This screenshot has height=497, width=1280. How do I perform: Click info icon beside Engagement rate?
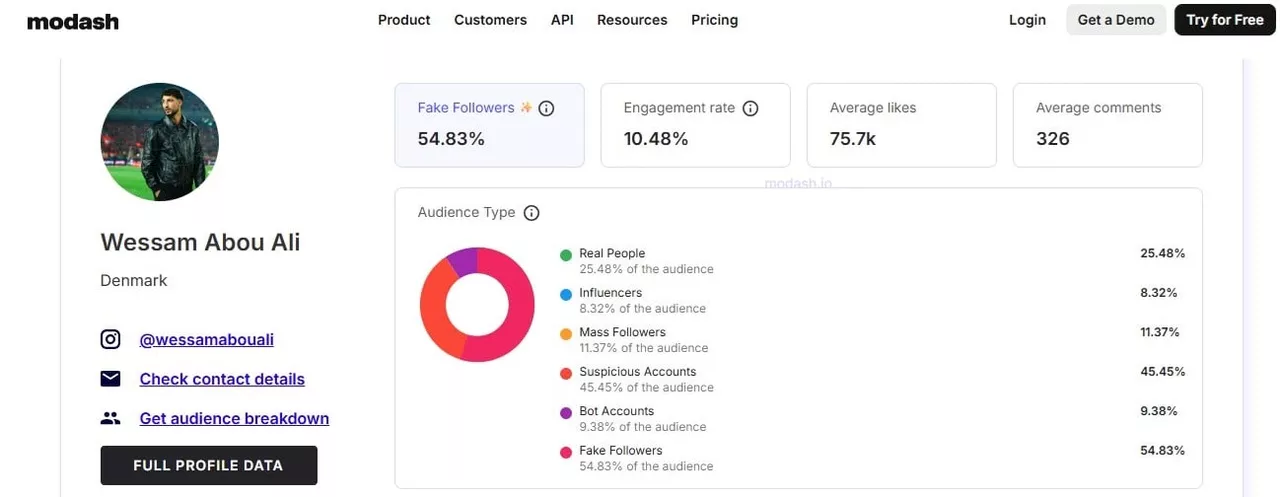[x=750, y=108]
